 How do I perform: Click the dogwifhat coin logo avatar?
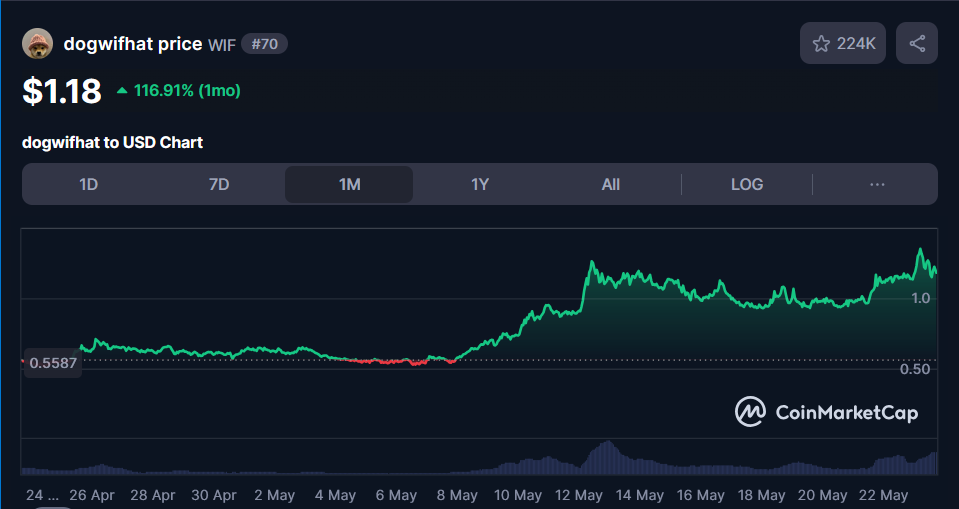click(37, 43)
